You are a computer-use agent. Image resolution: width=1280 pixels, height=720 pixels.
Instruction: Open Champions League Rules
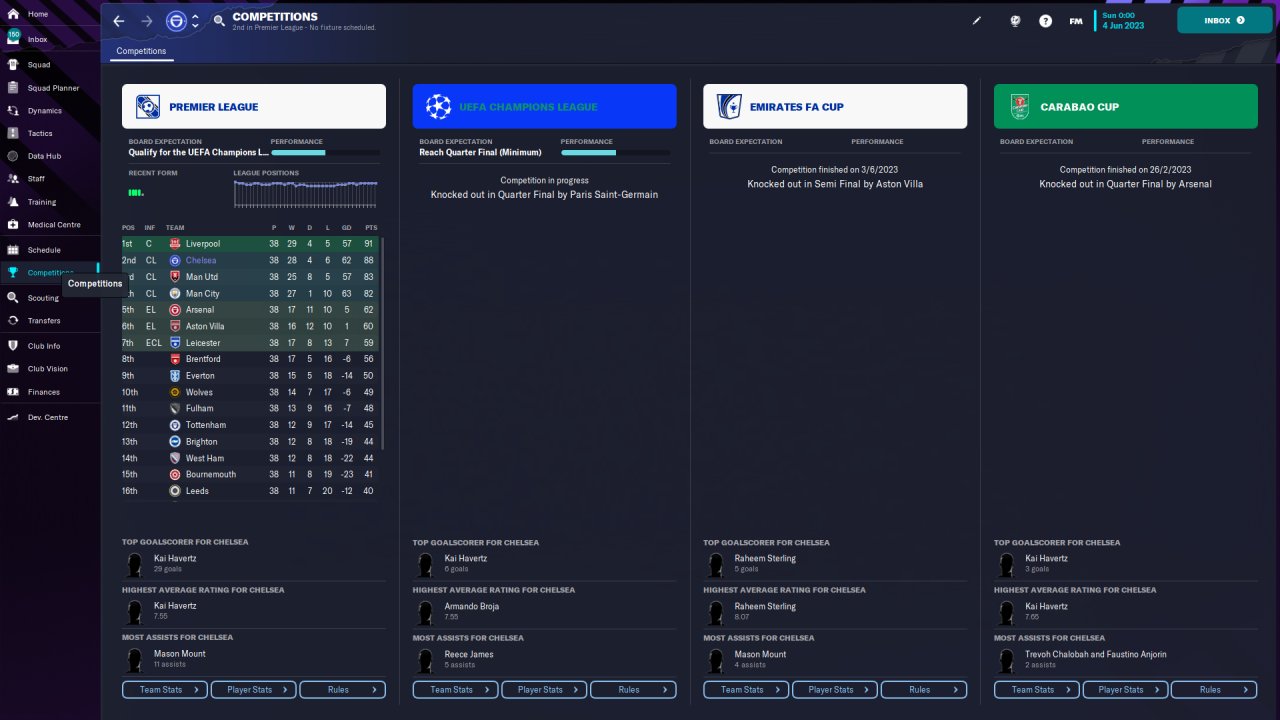(633, 689)
